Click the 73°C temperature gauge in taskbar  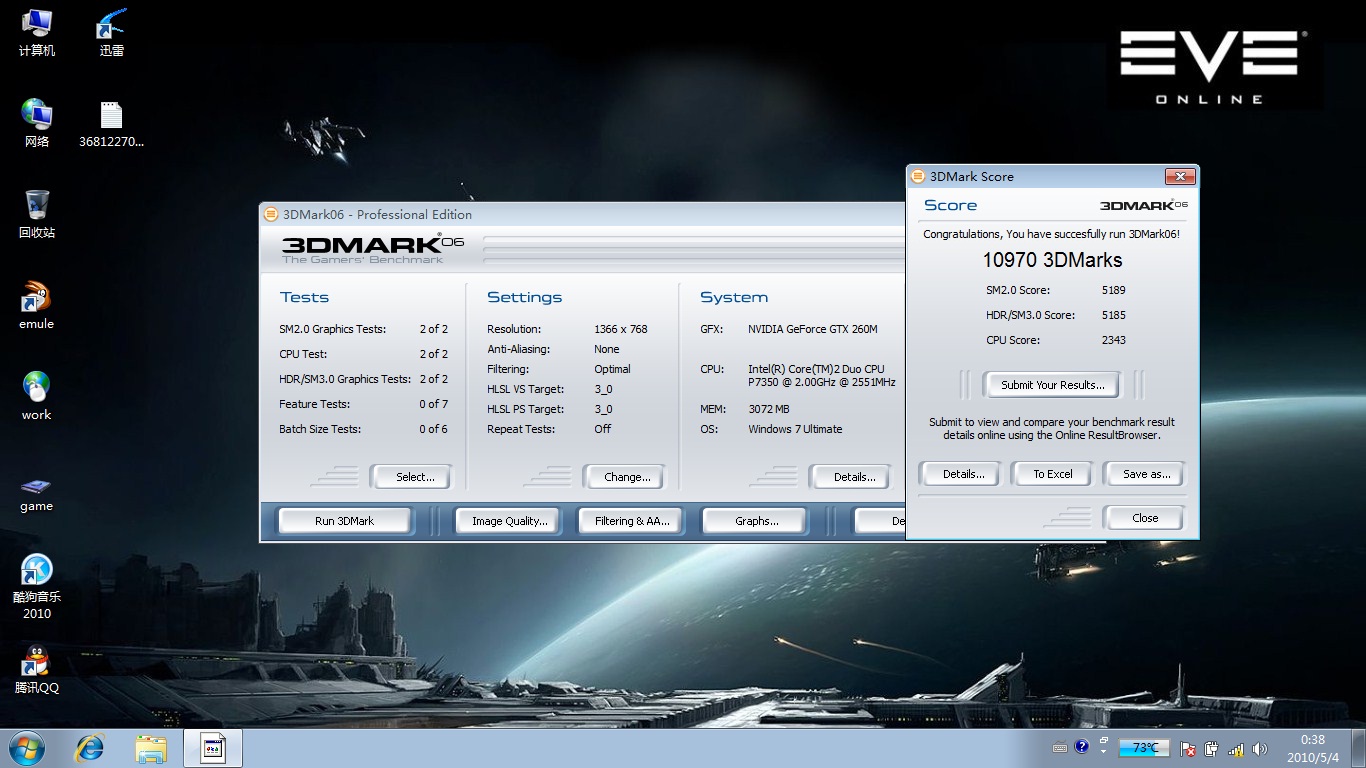tap(1145, 747)
